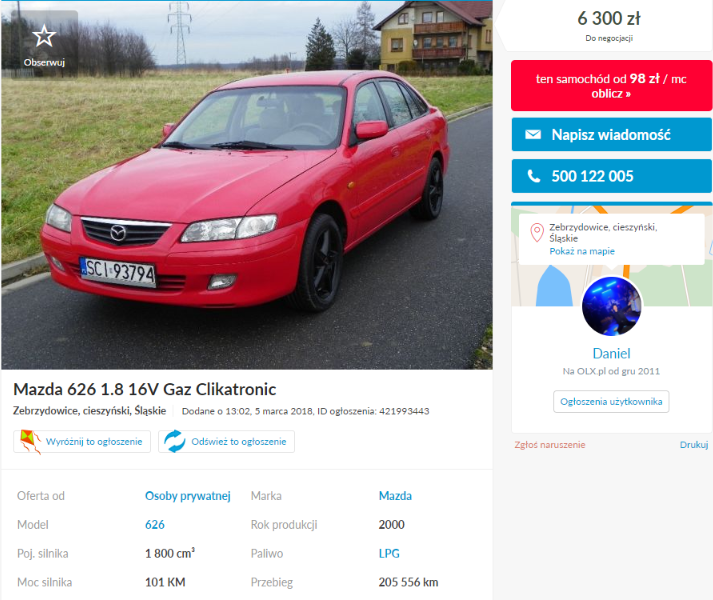Click the kite icon for Wyróżnij
Image resolution: width=713 pixels, height=600 pixels.
[x=30, y=442]
